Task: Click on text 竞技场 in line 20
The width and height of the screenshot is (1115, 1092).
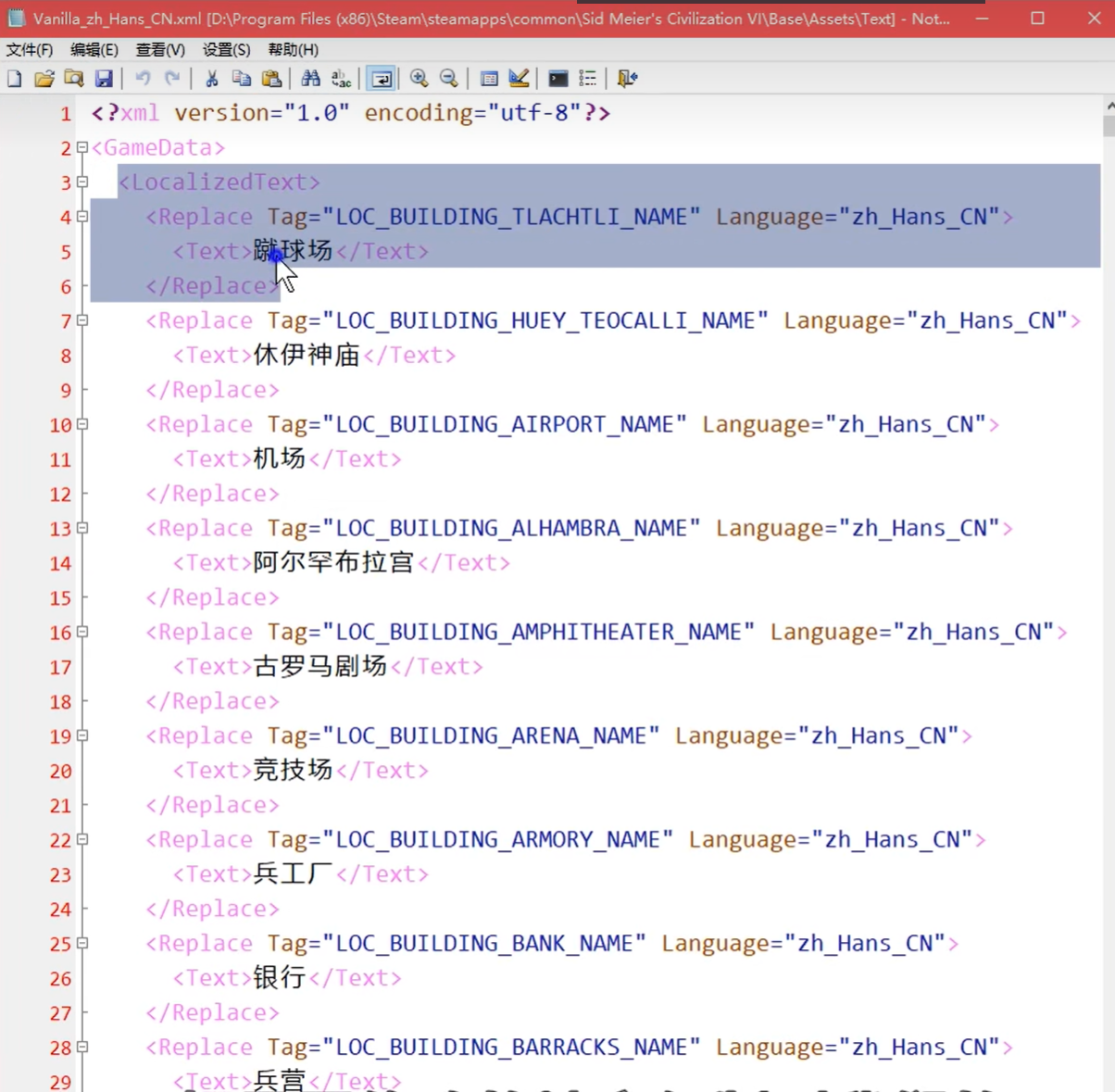Action: tap(293, 770)
